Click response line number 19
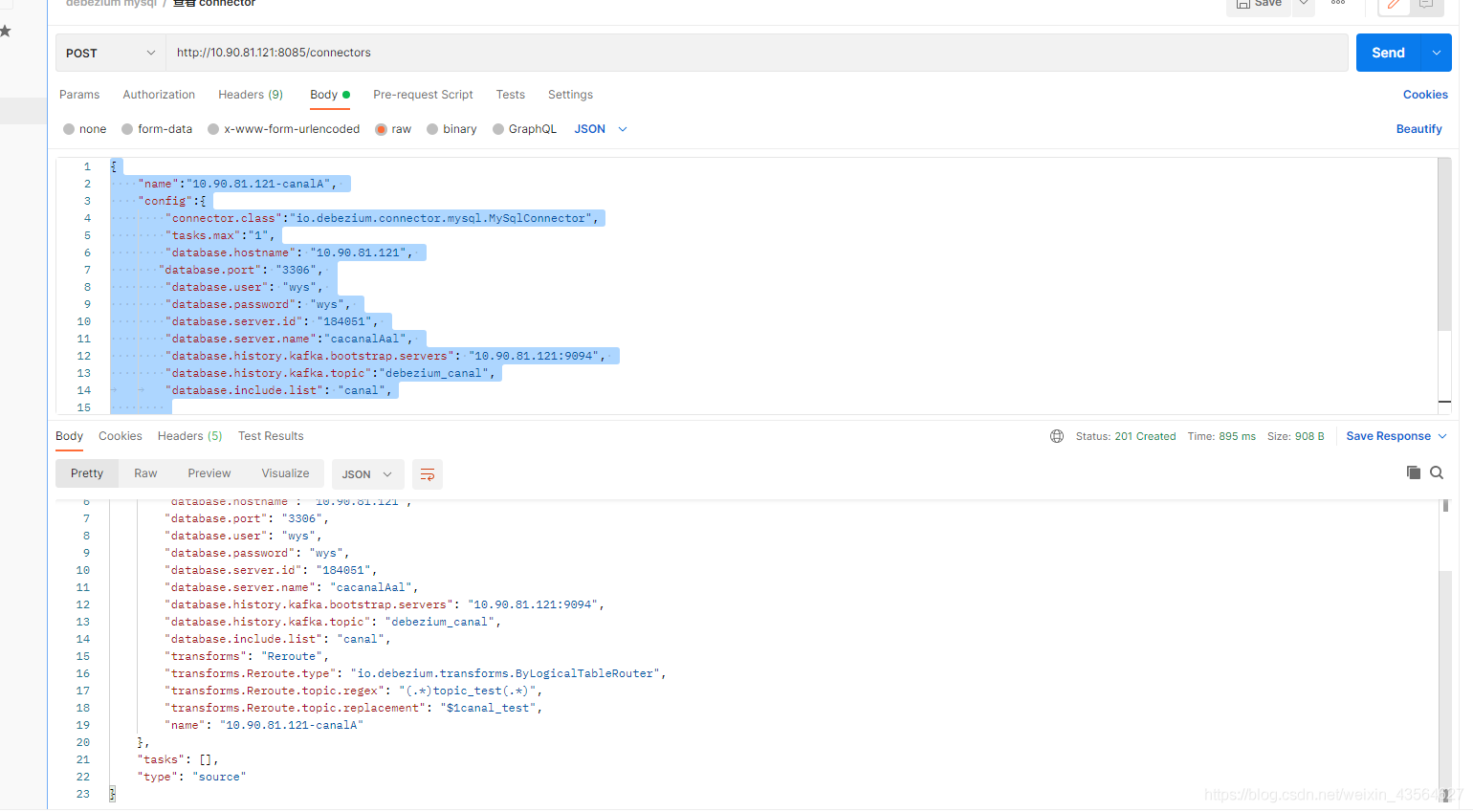The width and height of the screenshot is (1473, 812). (x=82, y=725)
